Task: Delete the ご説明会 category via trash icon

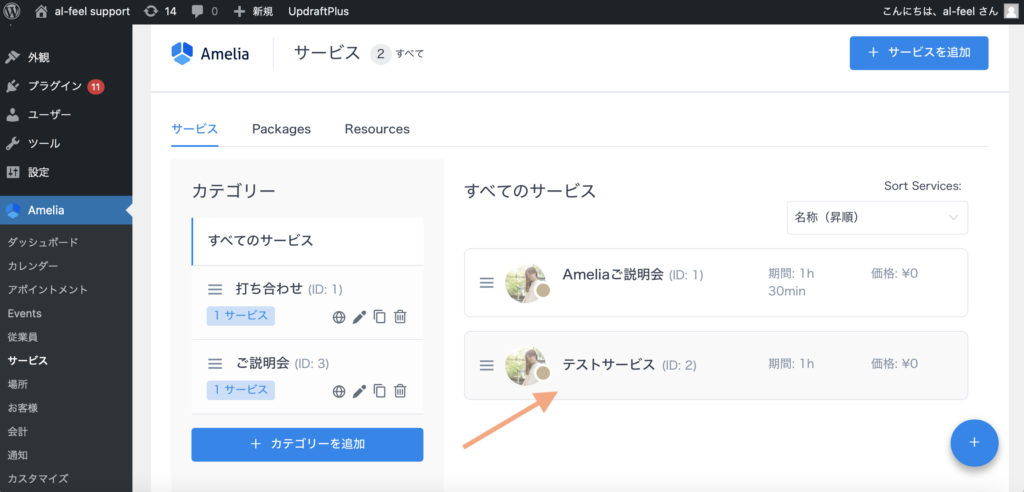Action: pos(400,391)
